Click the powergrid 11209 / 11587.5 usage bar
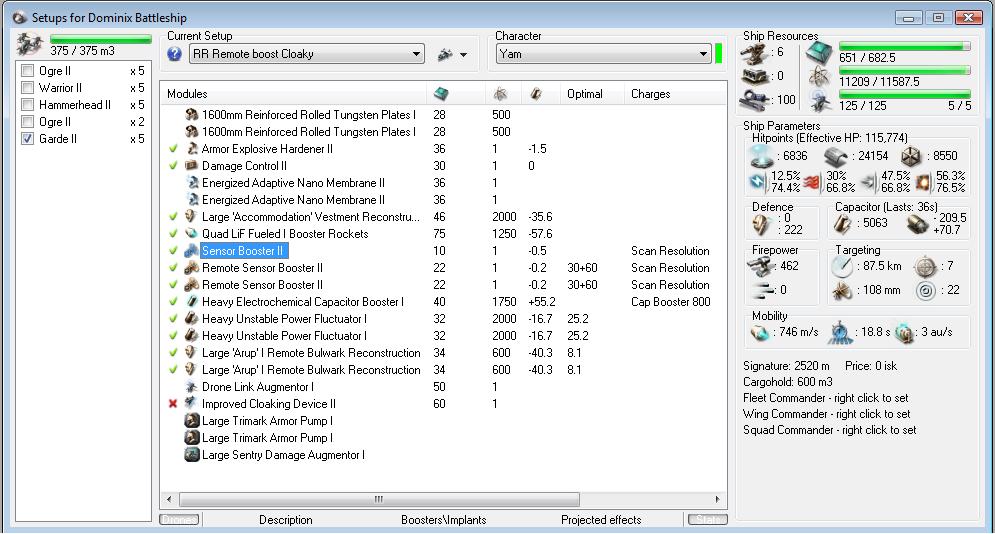The image size is (995, 534). tap(904, 70)
